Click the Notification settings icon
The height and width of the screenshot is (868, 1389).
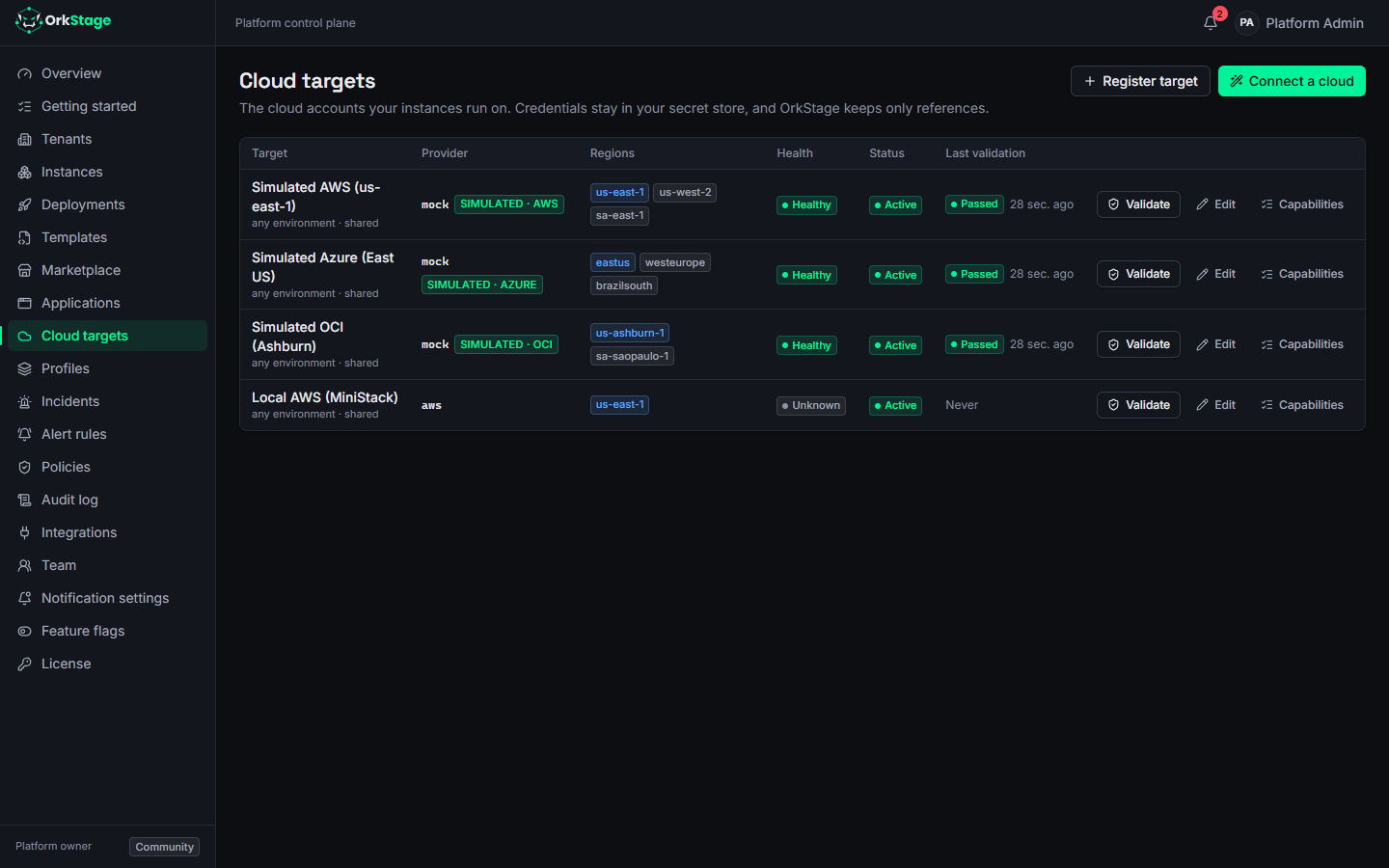tap(25, 598)
